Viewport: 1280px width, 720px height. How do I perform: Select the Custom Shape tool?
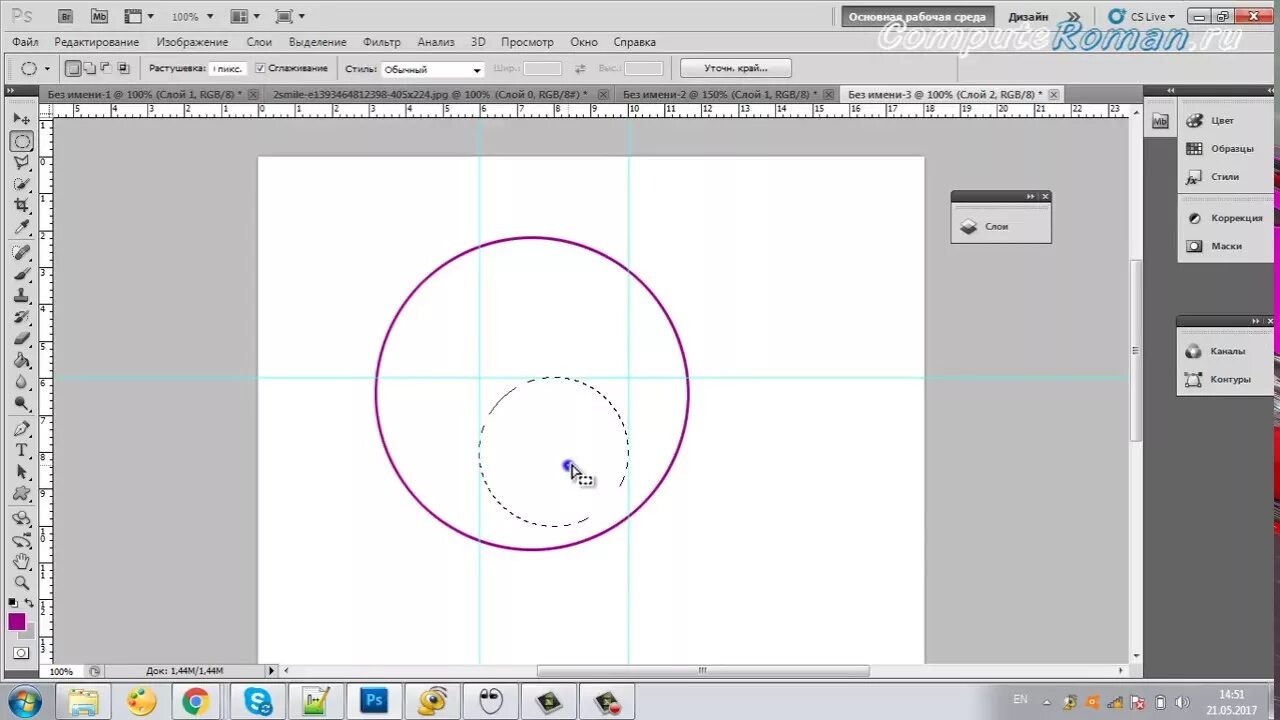(21, 494)
